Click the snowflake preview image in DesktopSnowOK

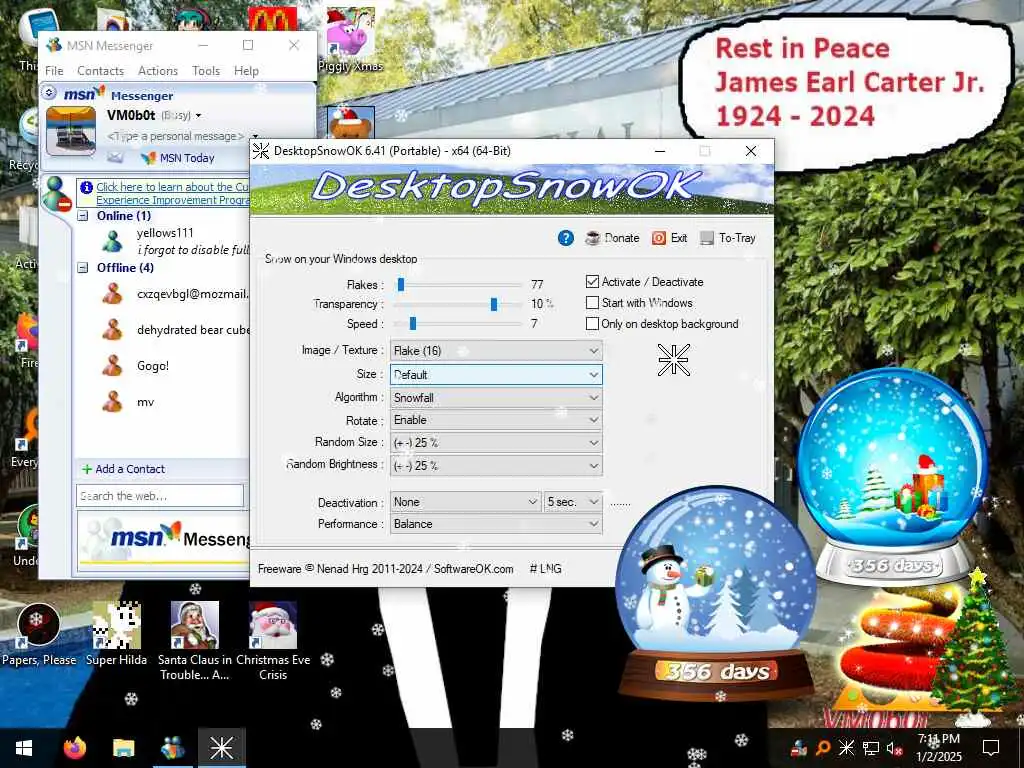point(673,360)
